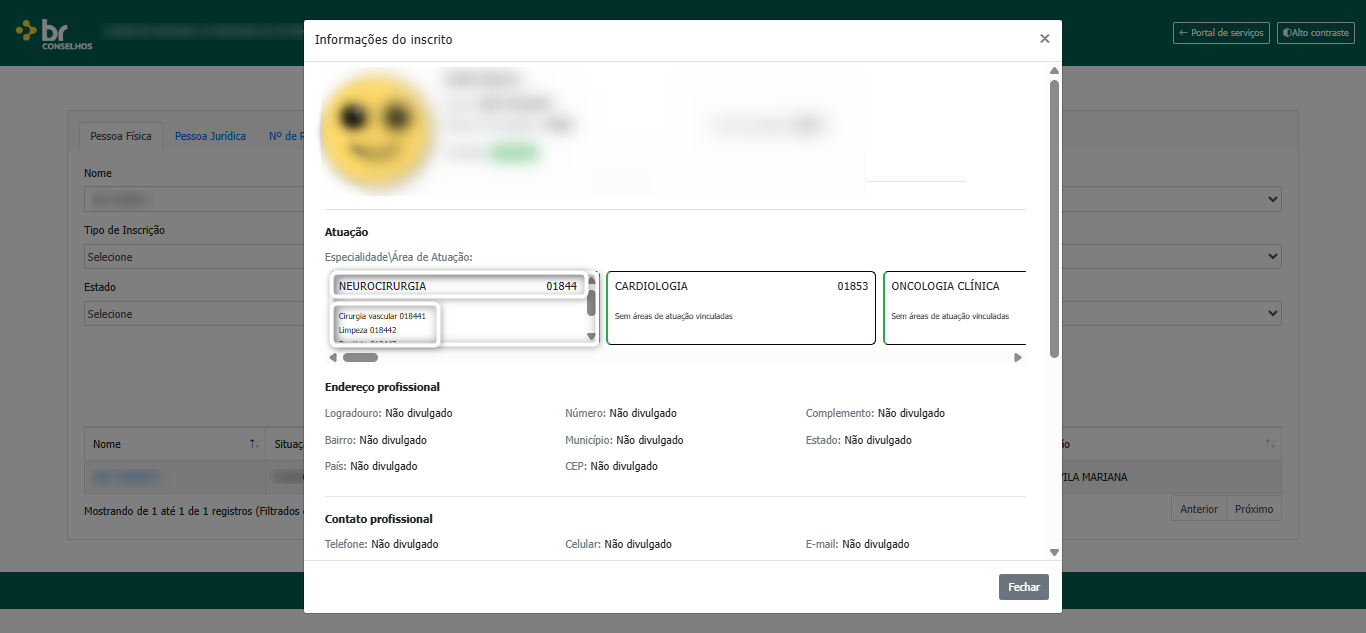This screenshot has width=1366, height=633.
Task: Click the Neurocirurgia card scroll-down arrow
Action: 591,337
